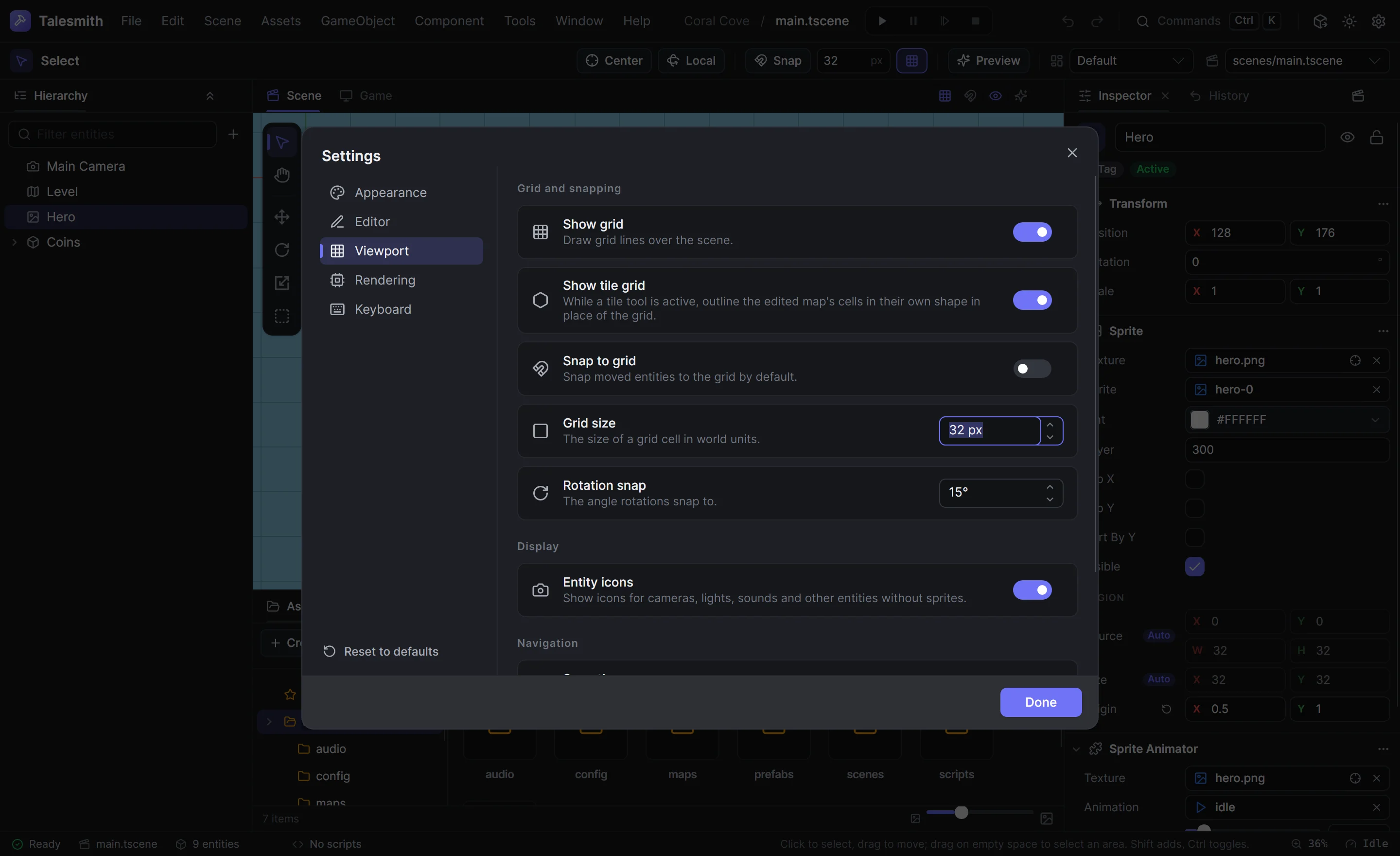Image resolution: width=1400 pixels, height=856 pixels.
Task: Collapse all in the Hierarchy panel
Action: pos(210,95)
